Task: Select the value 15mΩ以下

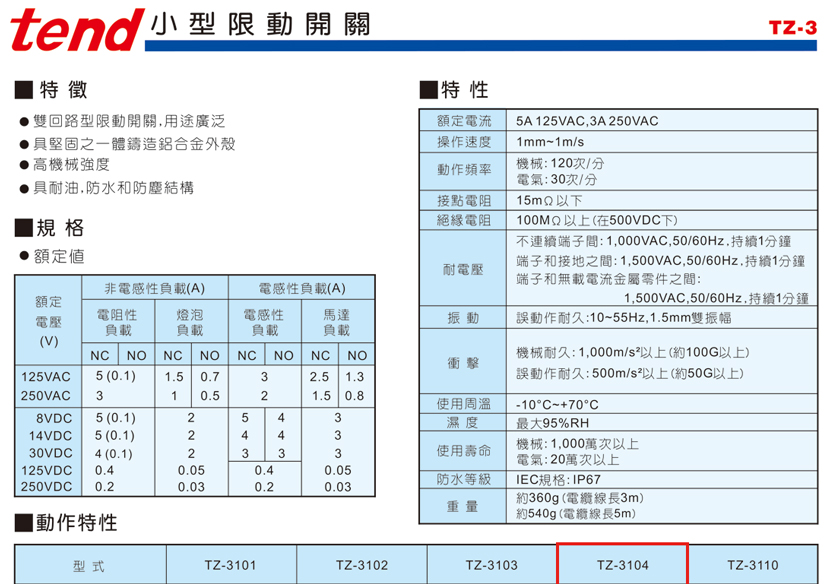Action: pyautogui.click(x=549, y=201)
